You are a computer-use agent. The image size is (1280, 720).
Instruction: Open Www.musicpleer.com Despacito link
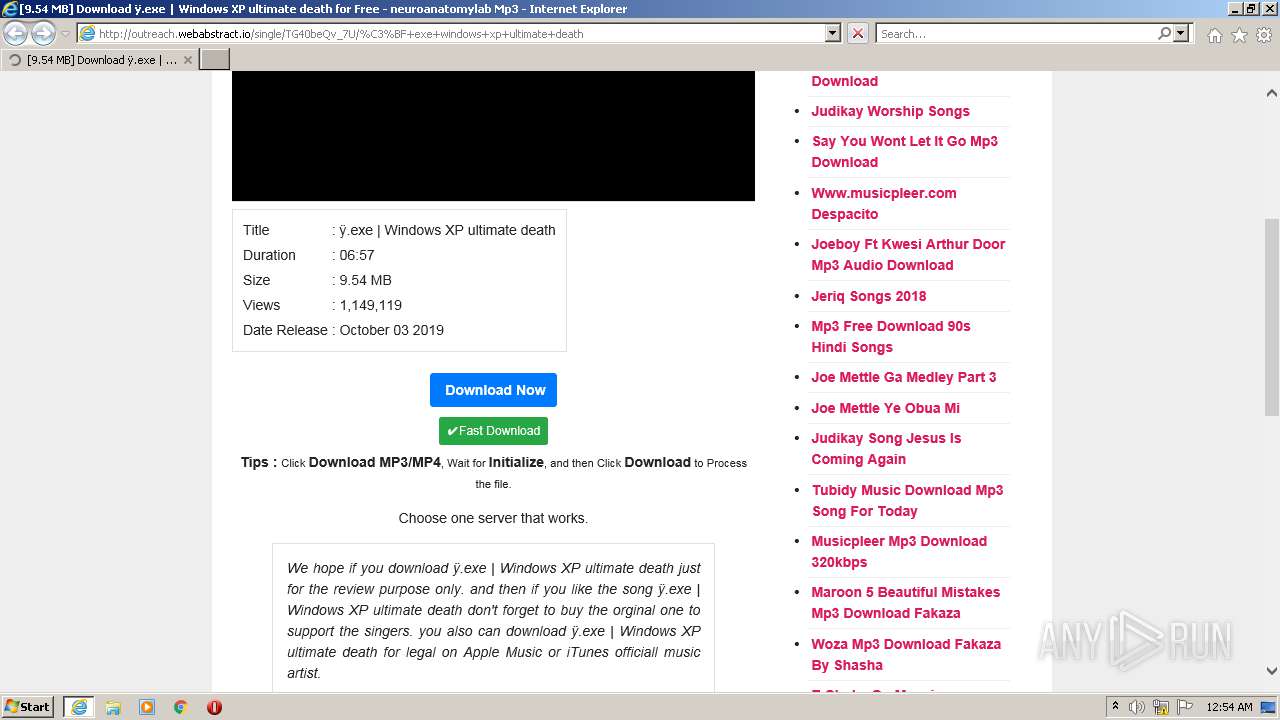click(884, 203)
